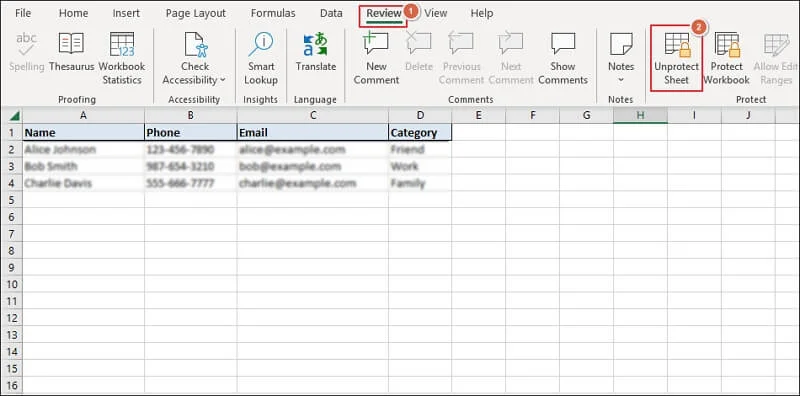Select row 10 header

(x=12, y=284)
